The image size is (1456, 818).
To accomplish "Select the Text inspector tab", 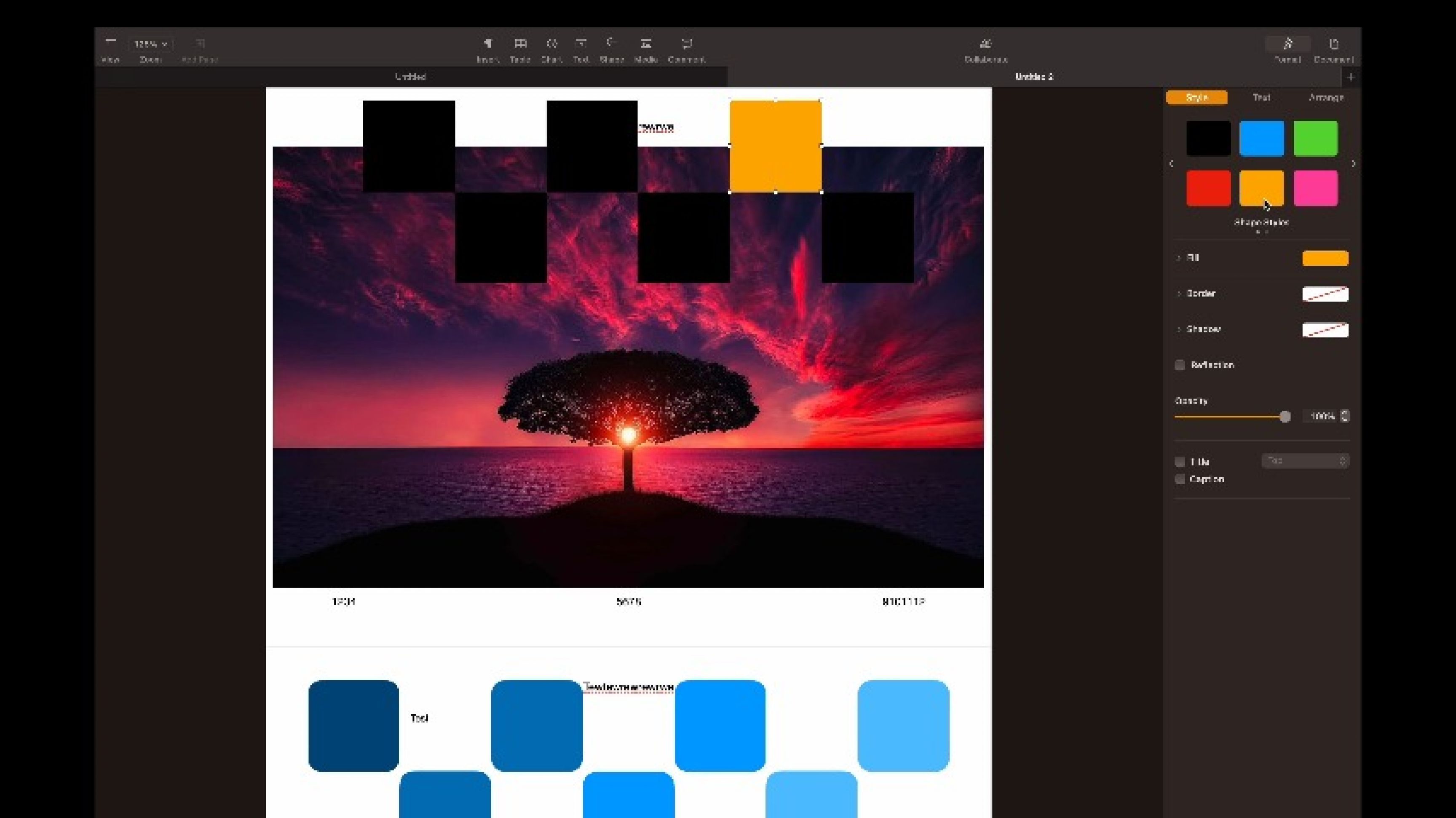I will coord(1261,97).
